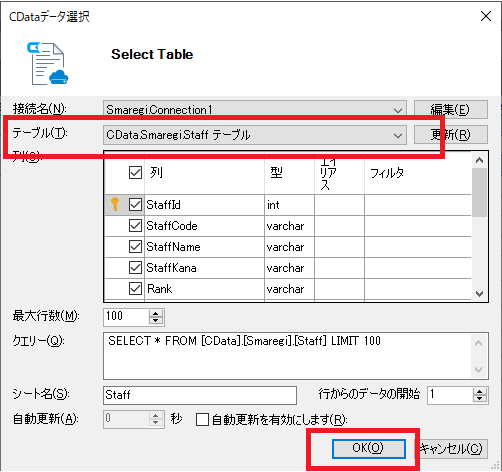Click the filter cell in StaffCode row
The width and height of the screenshot is (502, 472).
point(418,226)
